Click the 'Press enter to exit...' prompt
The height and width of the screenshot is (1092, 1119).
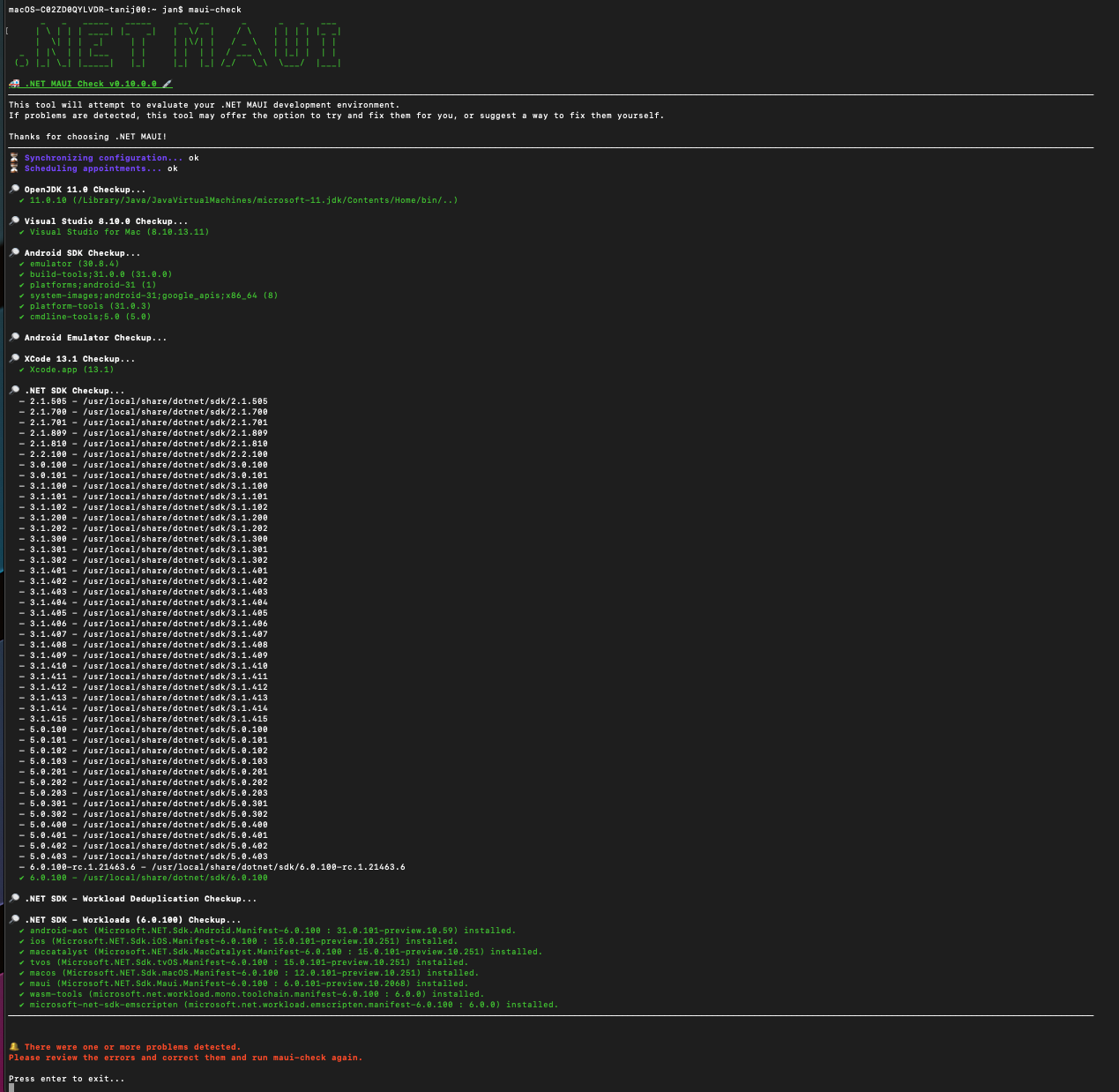point(67,1079)
